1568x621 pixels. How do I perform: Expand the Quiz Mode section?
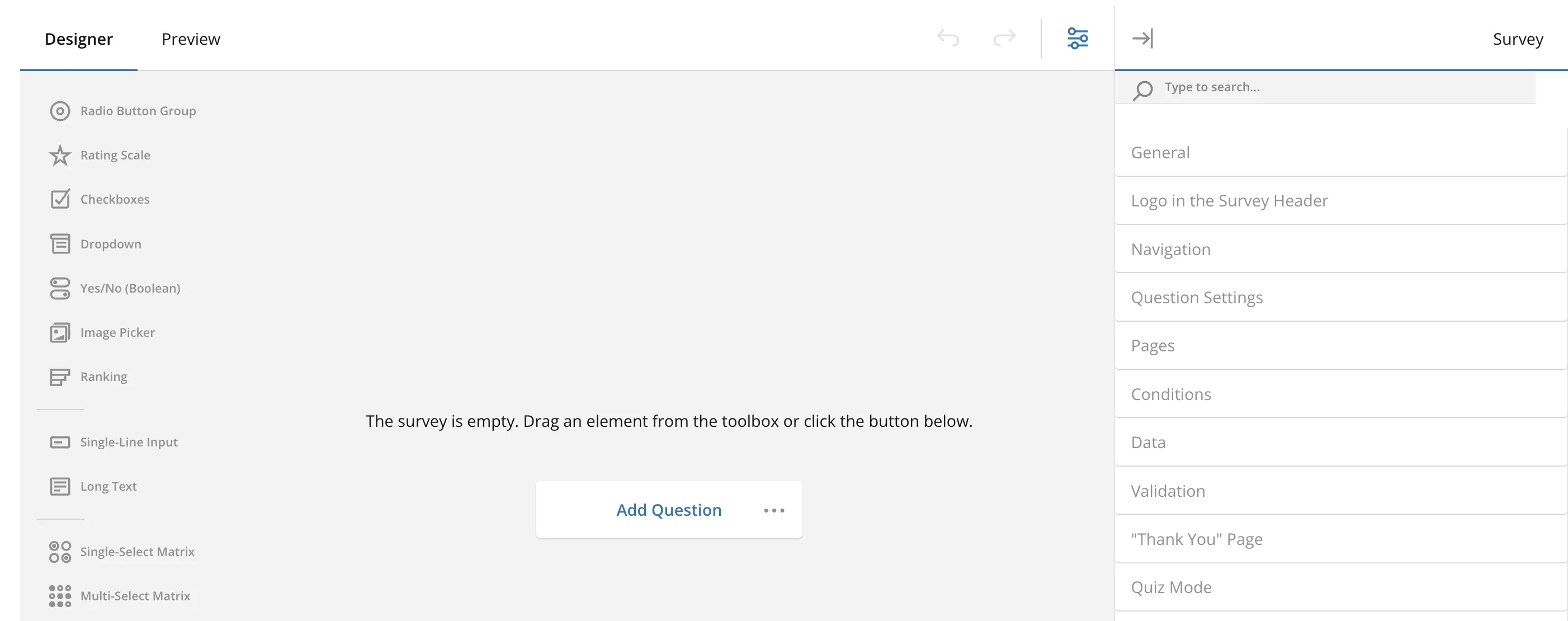[1341, 587]
